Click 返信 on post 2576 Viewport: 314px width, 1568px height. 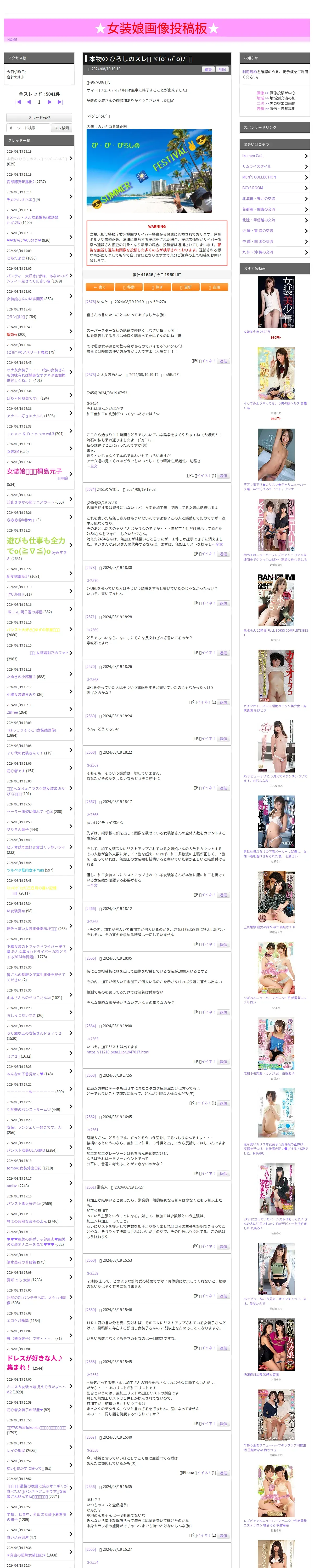(223, 361)
